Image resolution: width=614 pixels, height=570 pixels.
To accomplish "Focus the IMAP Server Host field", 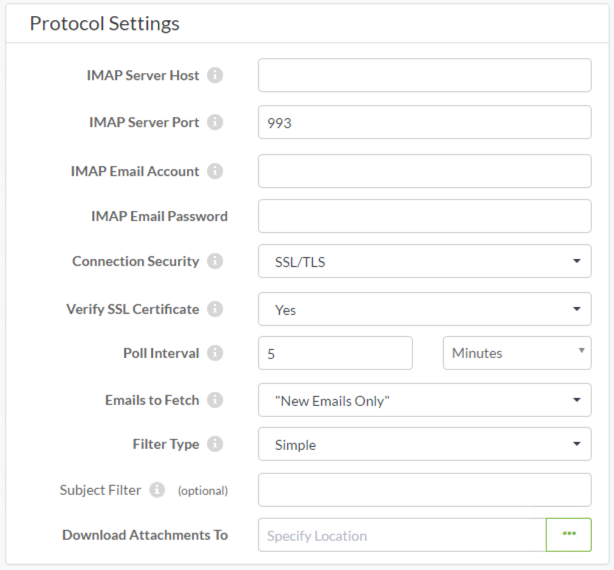I will [x=424, y=75].
